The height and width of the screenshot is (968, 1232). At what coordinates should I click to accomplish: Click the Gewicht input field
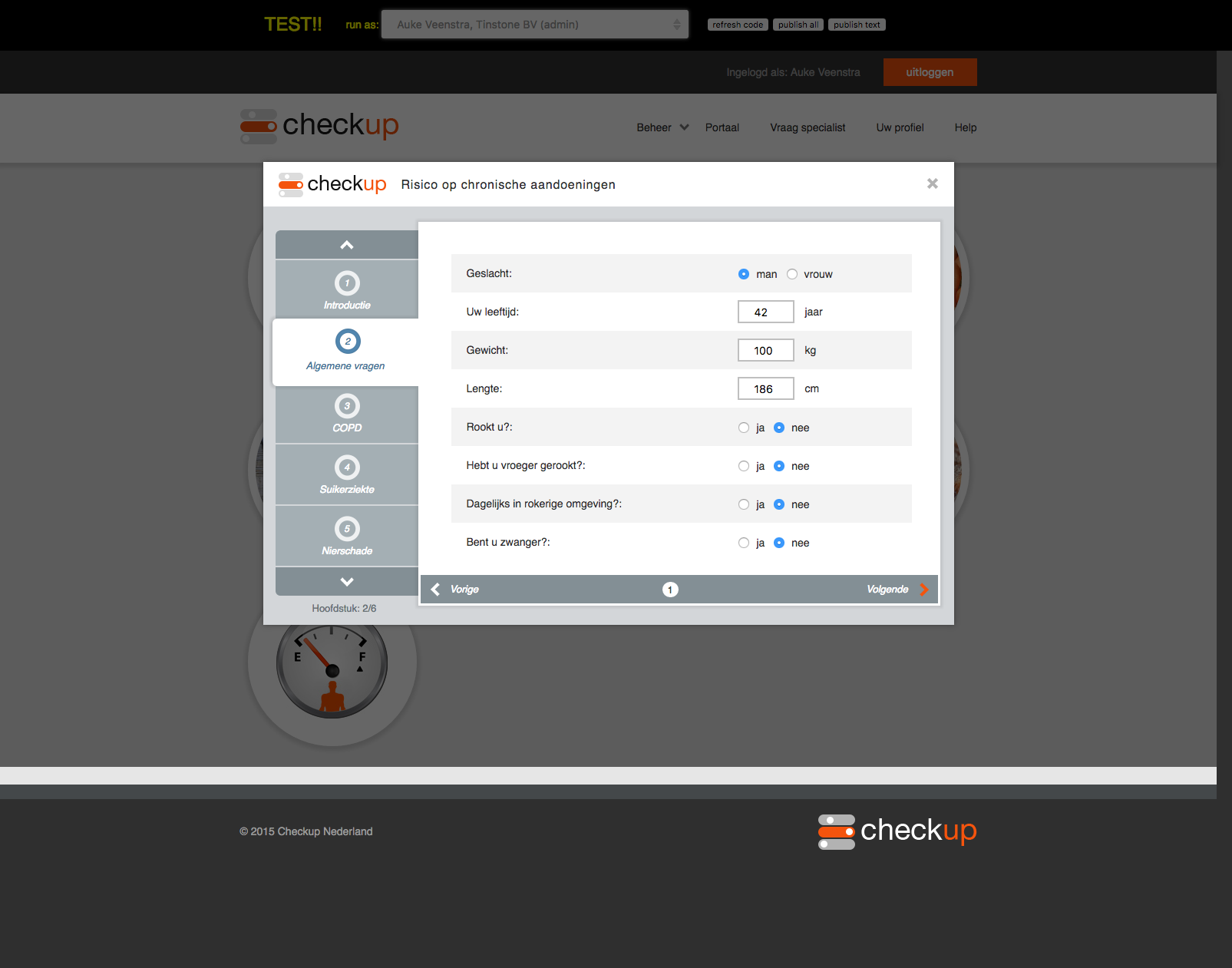click(x=765, y=351)
